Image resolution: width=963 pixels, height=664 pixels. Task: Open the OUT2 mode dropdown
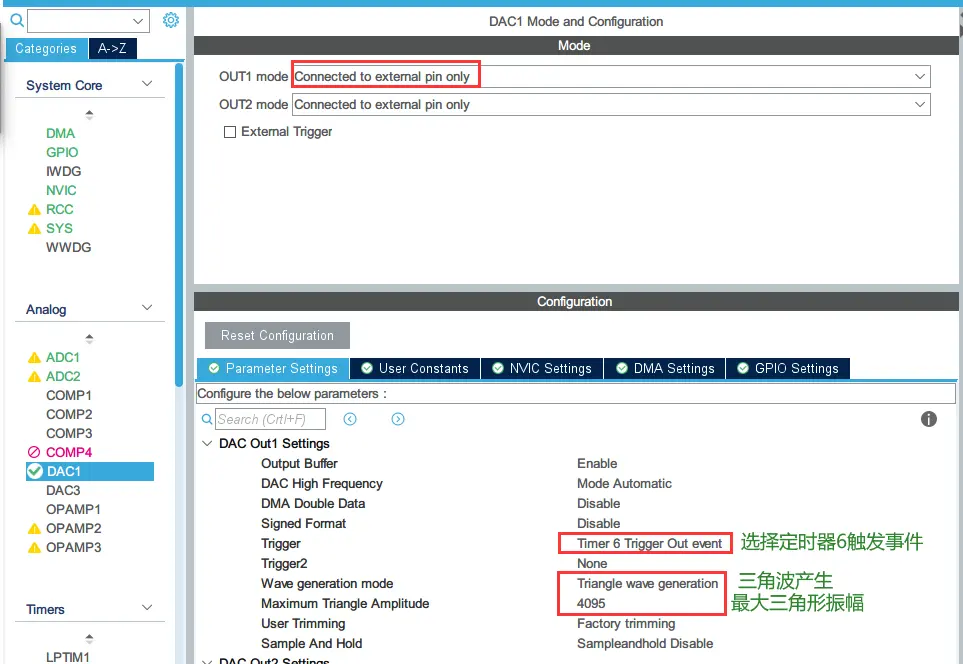[919, 105]
